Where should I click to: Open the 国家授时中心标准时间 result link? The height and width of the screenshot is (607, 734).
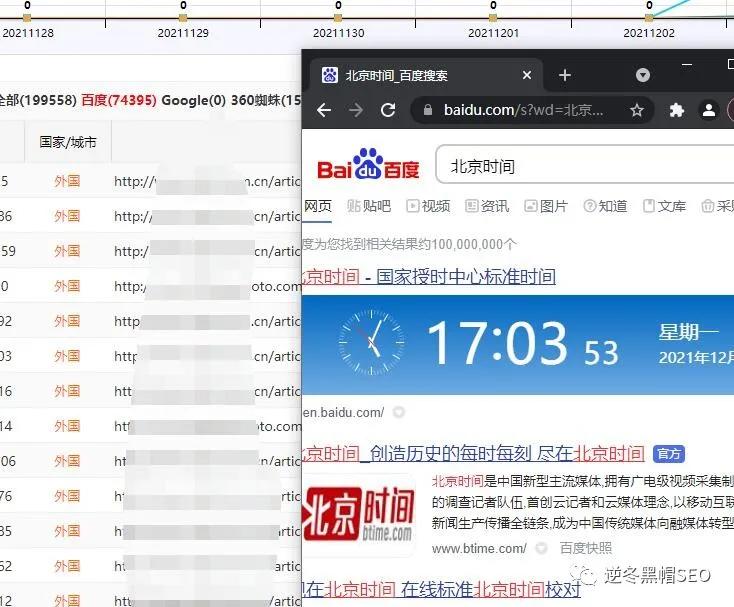pyautogui.click(x=466, y=277)
